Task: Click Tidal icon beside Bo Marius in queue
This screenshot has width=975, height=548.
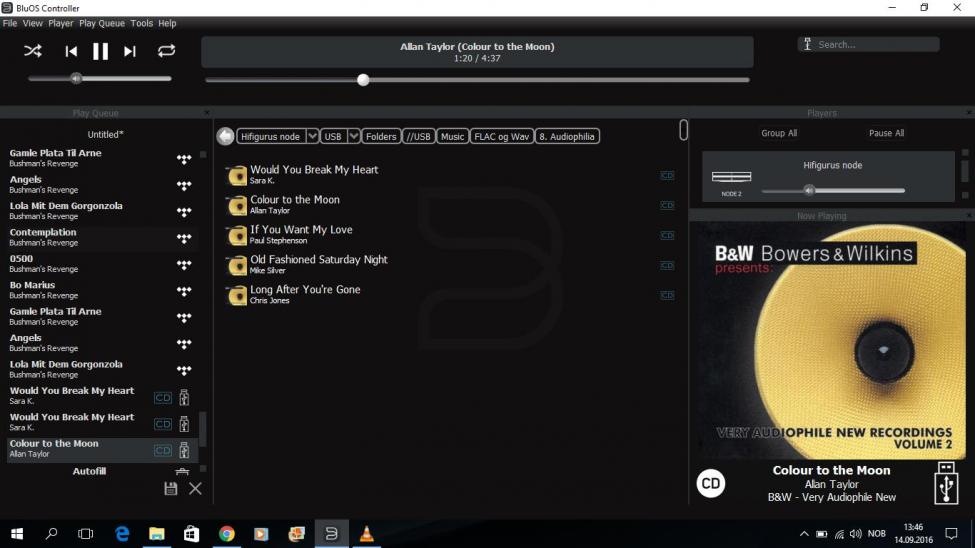Action: (x=183, y=291)
